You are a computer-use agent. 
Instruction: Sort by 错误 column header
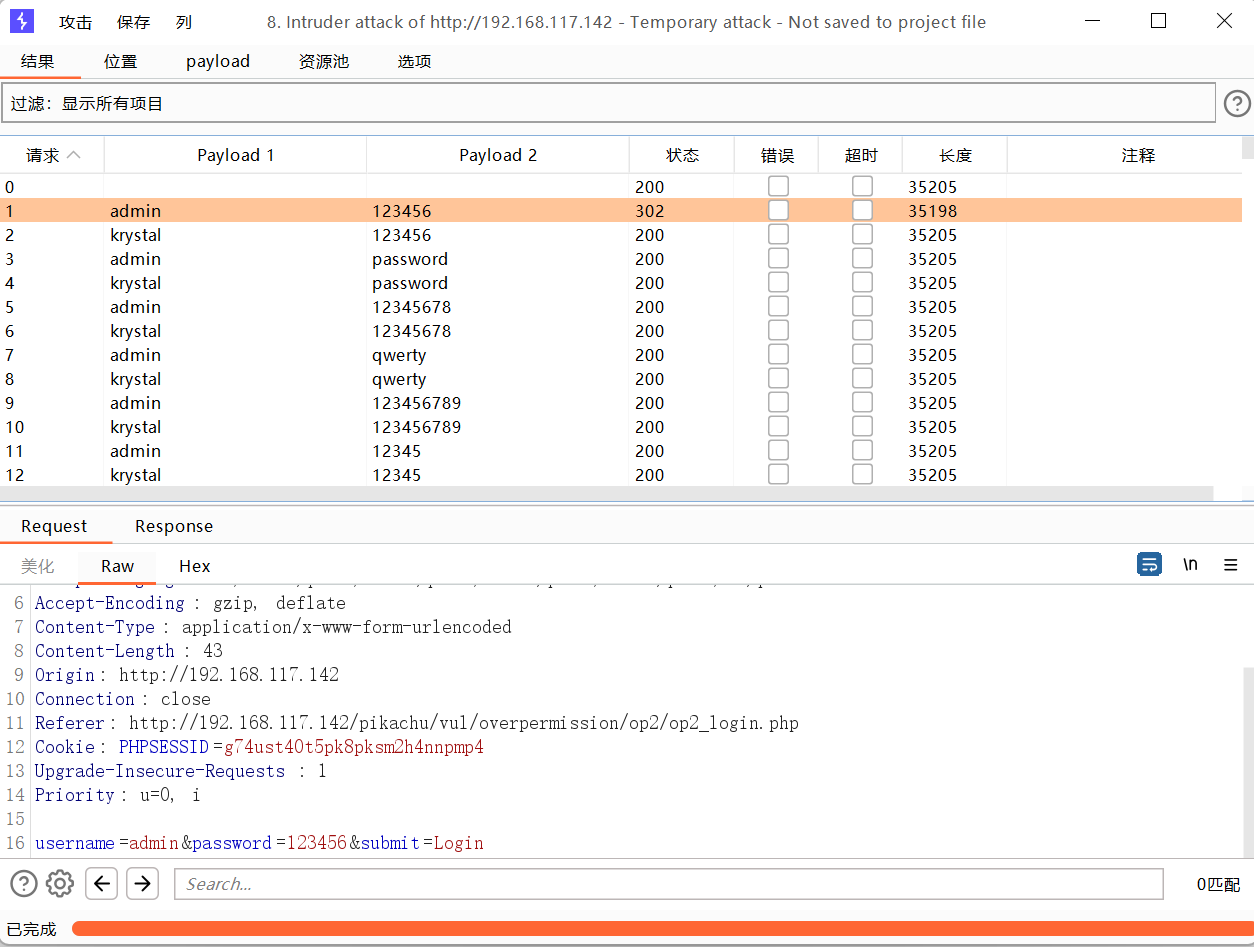click(x=777, y=155)
